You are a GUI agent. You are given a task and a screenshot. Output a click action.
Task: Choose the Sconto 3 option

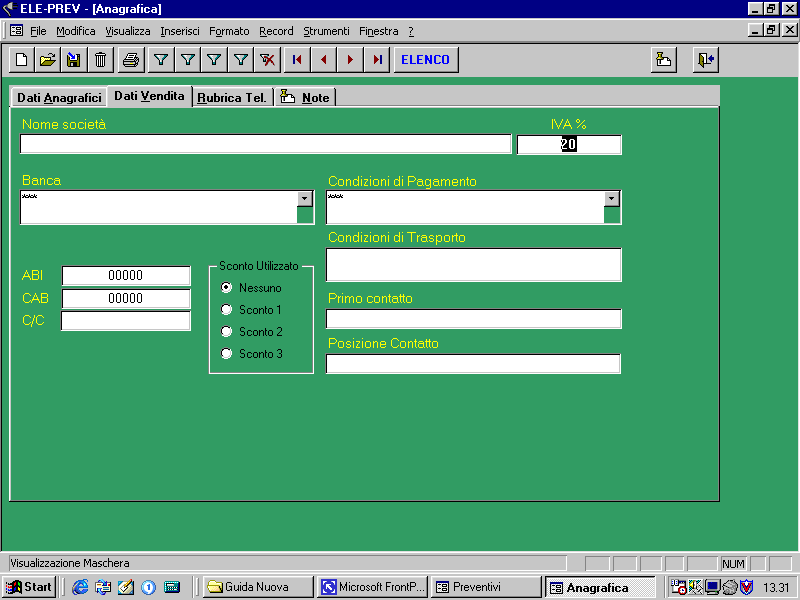click(x=227, y=354)
